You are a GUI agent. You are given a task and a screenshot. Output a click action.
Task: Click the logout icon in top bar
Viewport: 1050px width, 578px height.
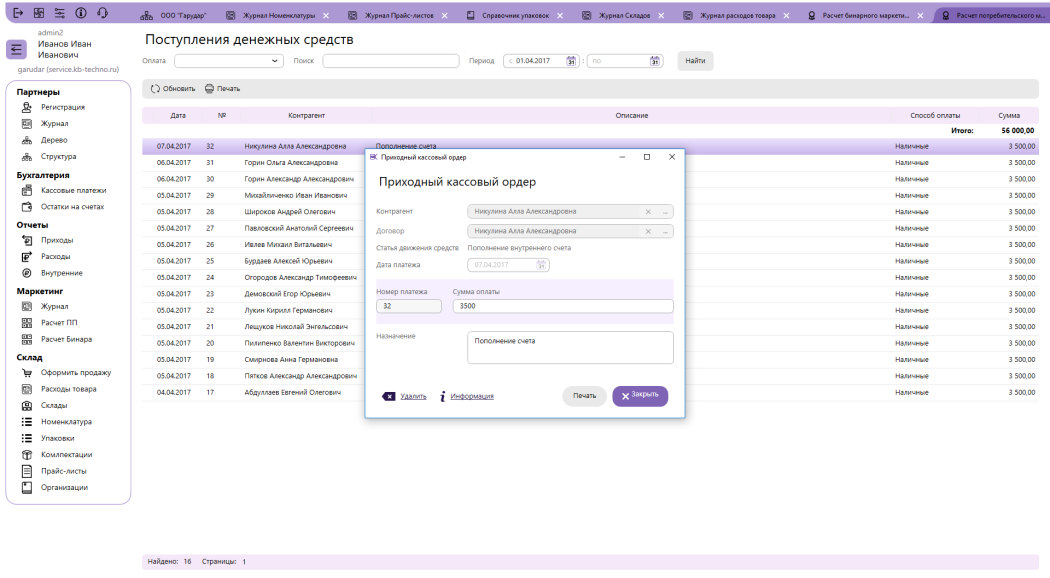pos(18,12)
